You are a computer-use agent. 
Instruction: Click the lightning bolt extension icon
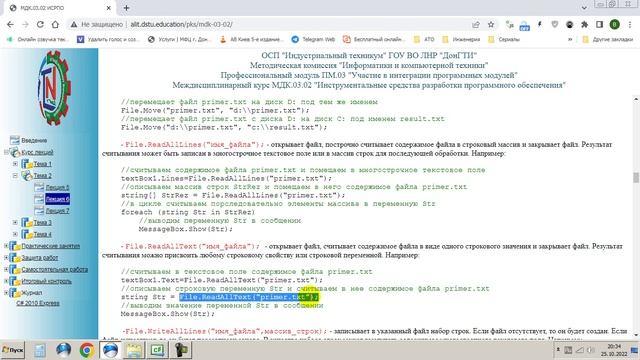tap(540, 24)
